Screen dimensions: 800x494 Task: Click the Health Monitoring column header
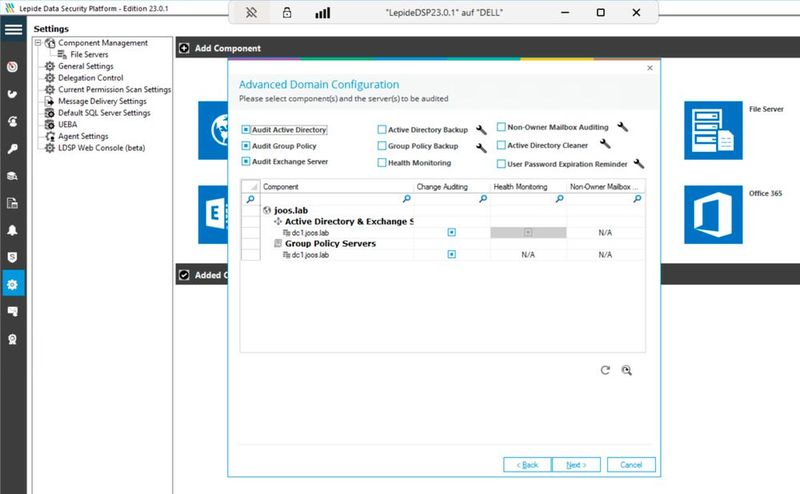pyautogui.click(x=528, y=187)
